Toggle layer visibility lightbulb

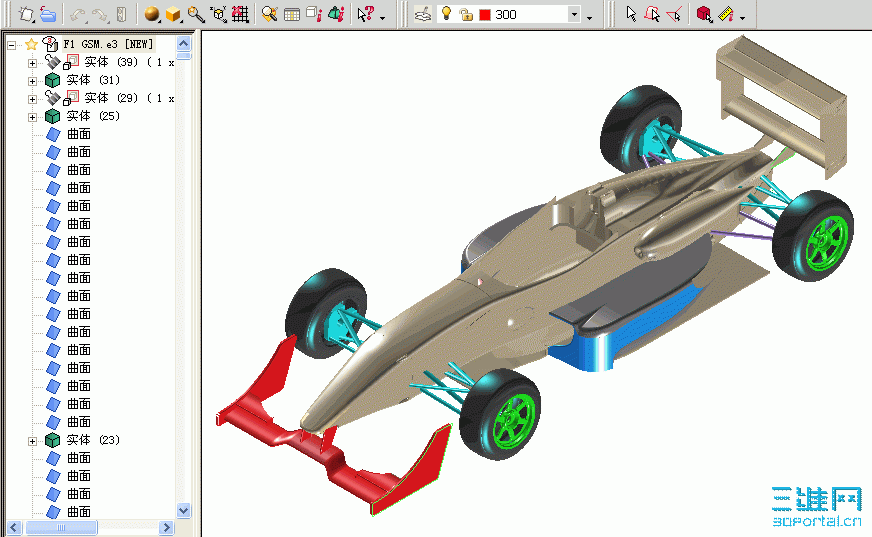[446, 13]
